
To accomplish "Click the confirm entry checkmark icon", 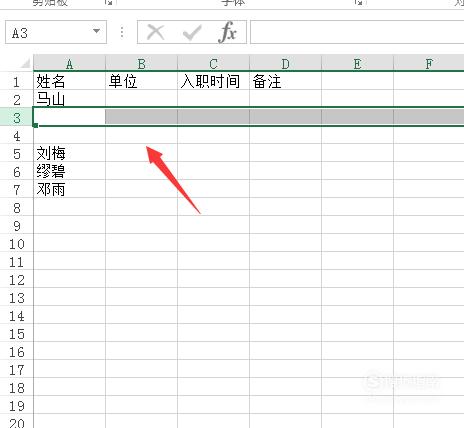I will point(192,32).
